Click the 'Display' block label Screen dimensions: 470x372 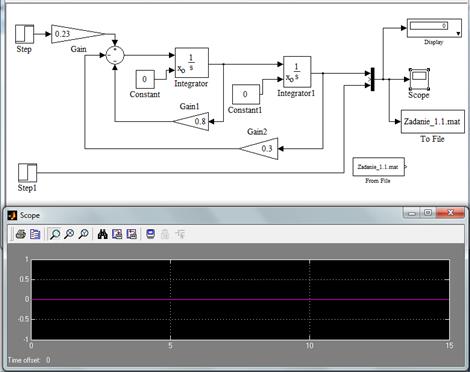point(434,42)
